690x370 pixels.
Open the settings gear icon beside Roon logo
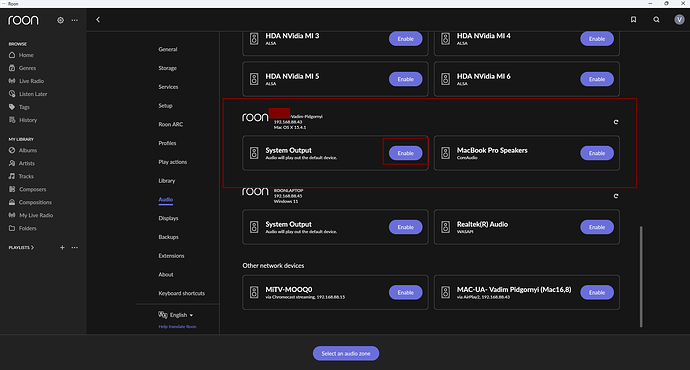(60, 20)
